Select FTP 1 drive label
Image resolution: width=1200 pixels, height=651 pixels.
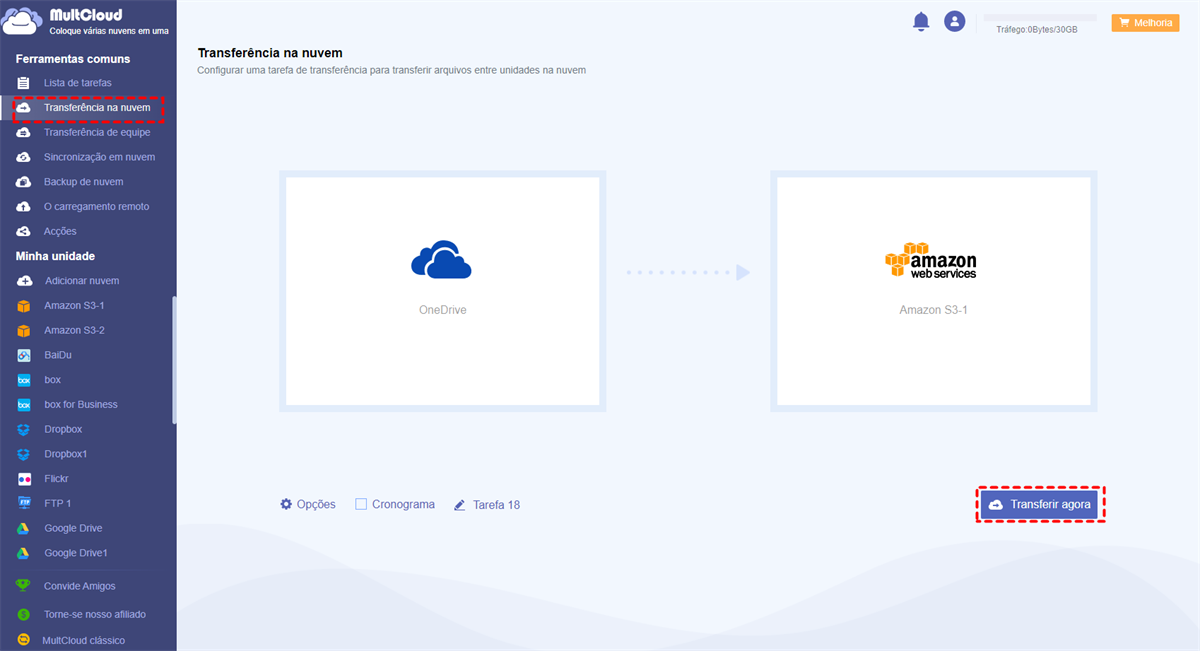(x=58, y=503)
